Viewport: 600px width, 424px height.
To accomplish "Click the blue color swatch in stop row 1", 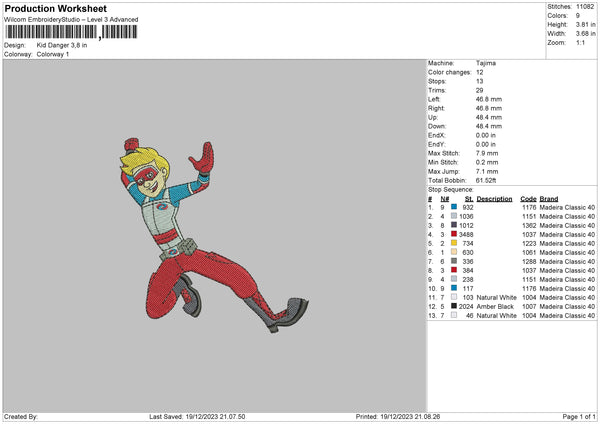I will point(454,207).
